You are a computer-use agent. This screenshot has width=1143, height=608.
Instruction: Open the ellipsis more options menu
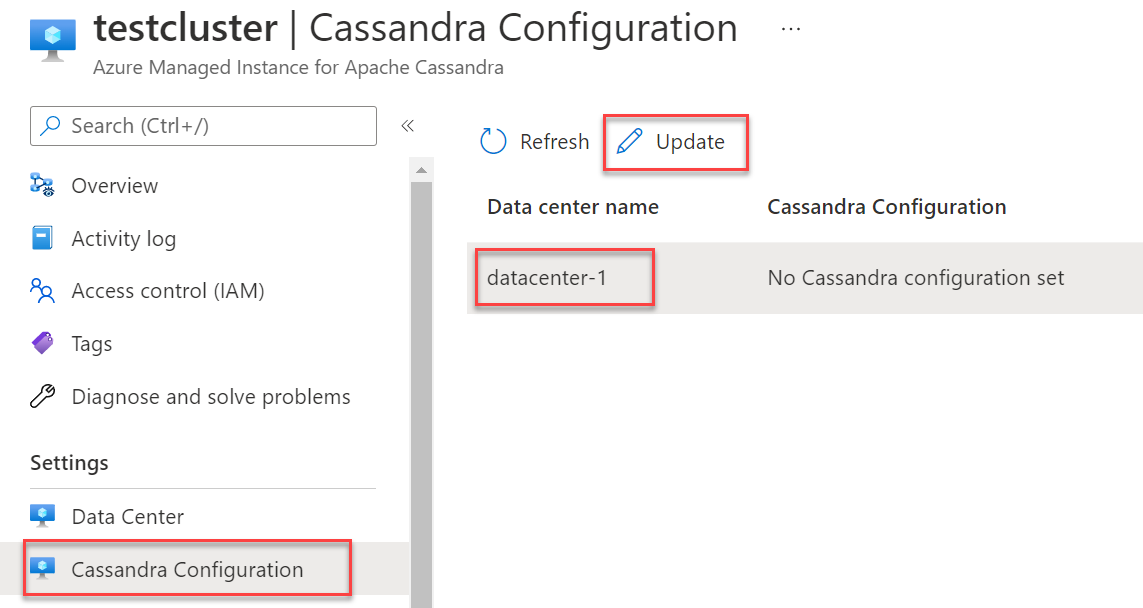791,29
